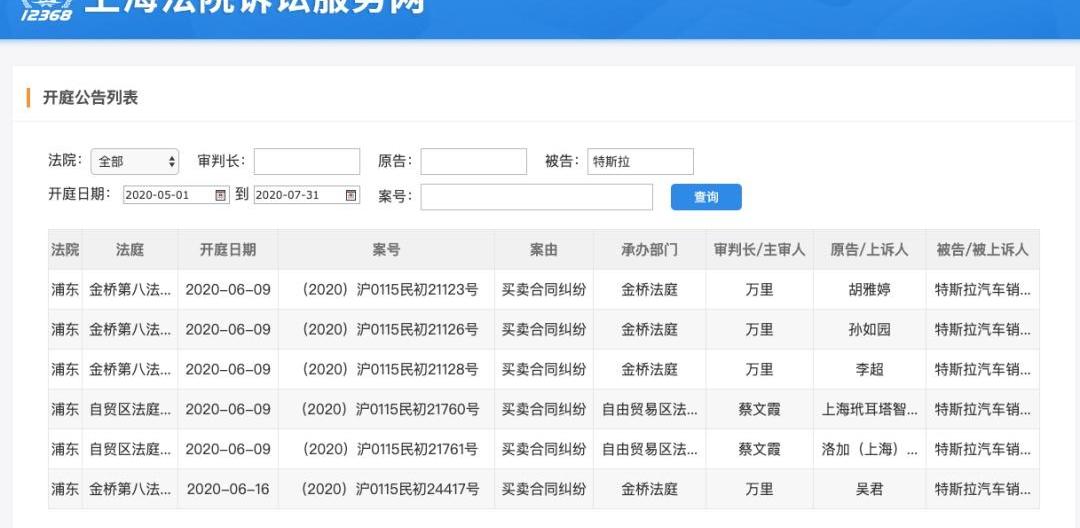
Task: Click plaintiff name 吴君
Action: pyautogui.click(x=869, y=489)
